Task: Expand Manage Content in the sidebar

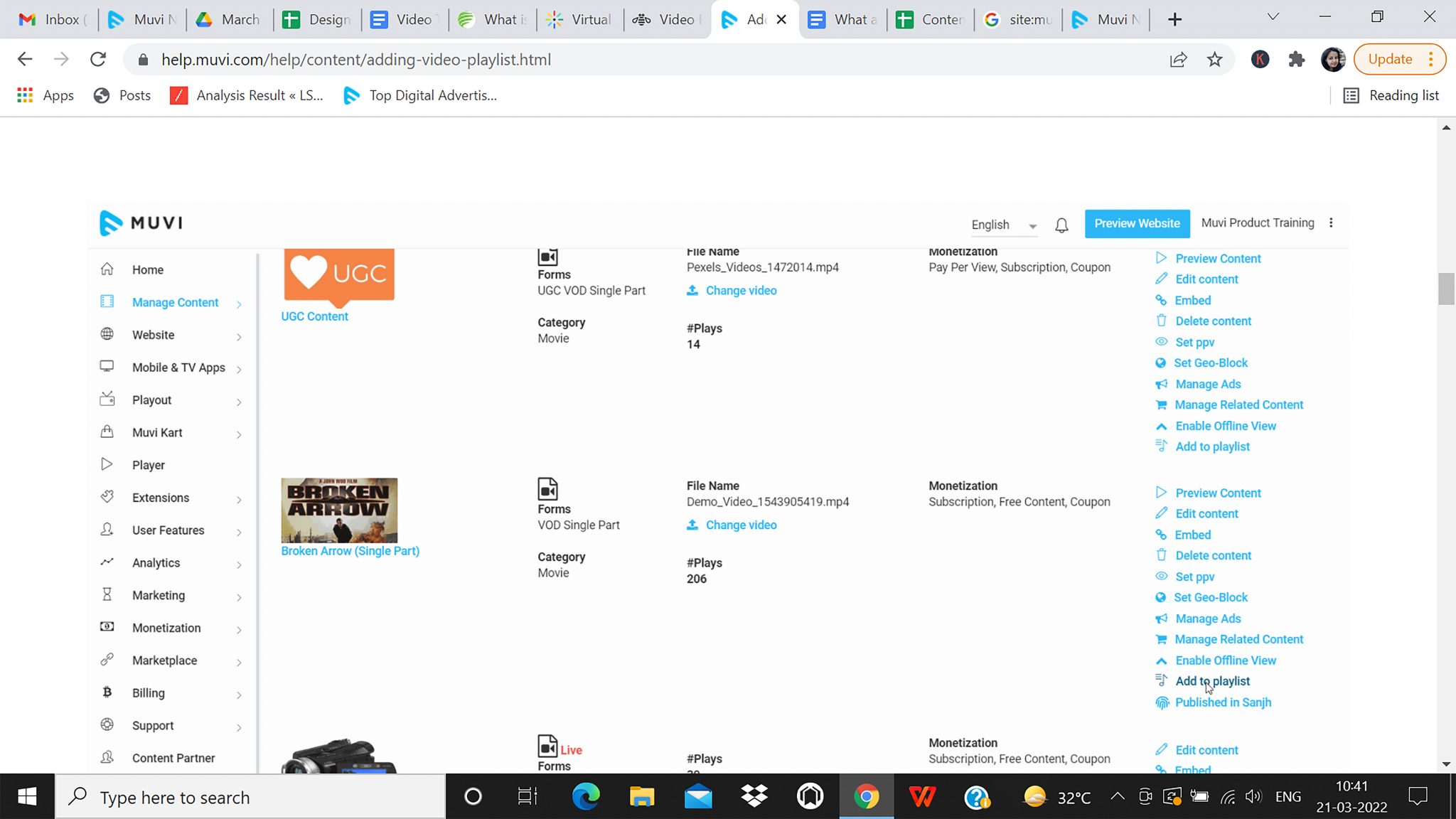Action: point(174,302)
